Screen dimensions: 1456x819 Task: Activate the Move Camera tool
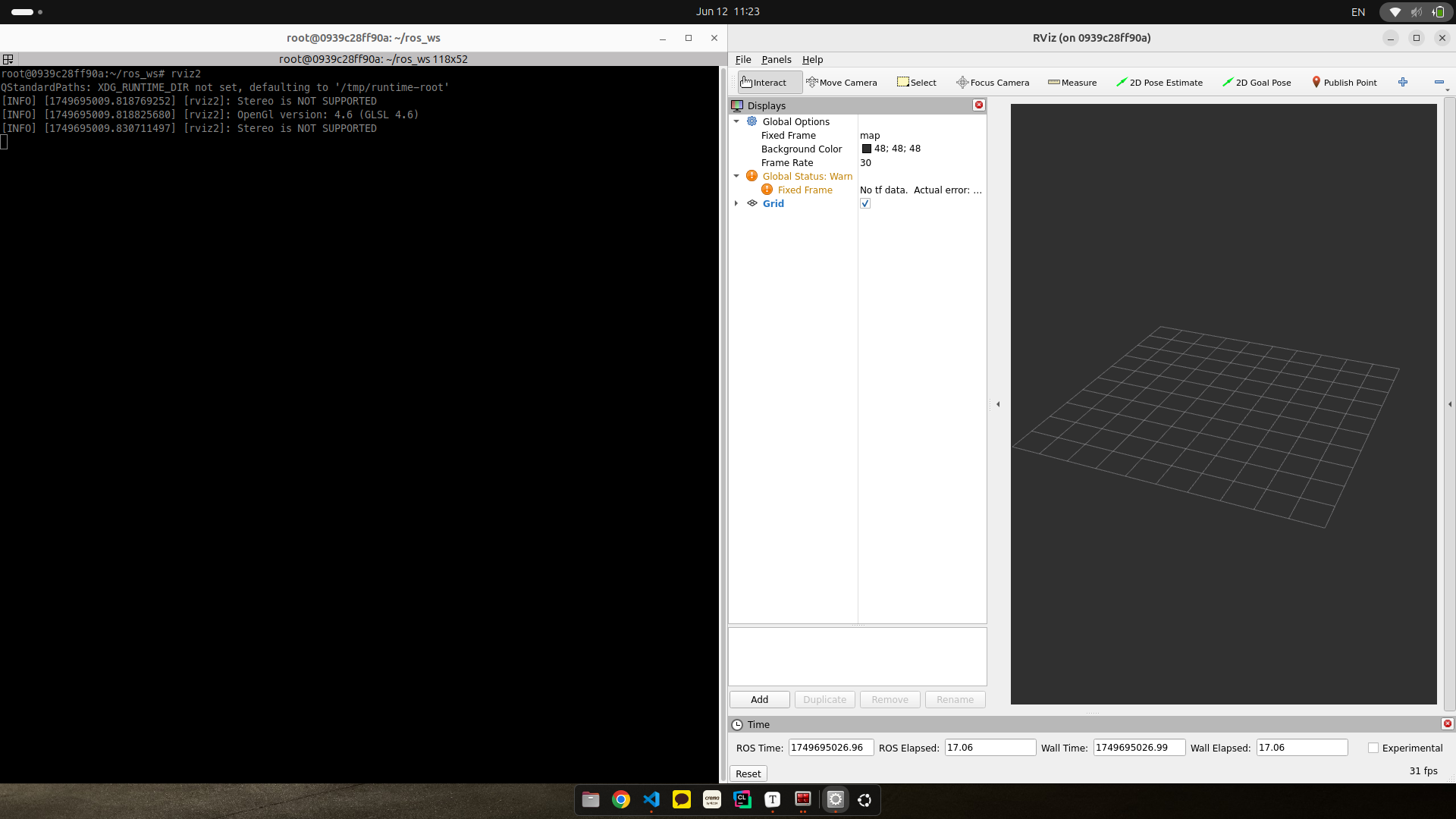[x=842, y=83]
